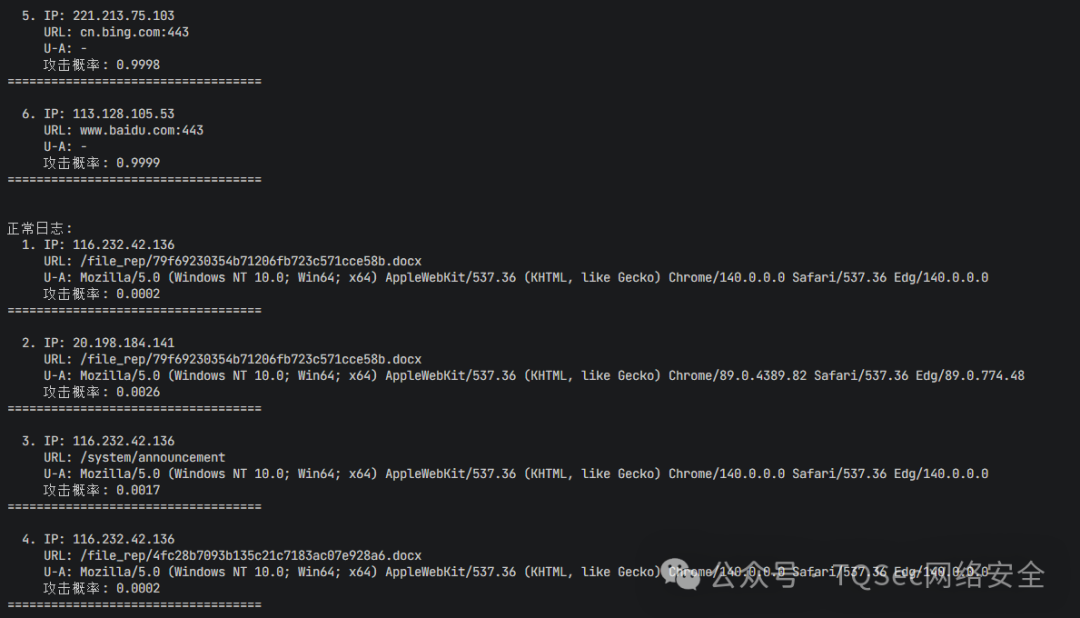Click the cn.bing.com:443 URL
Image resolution: width=1080 pixels, height=618 pixels.
(134, 32)
